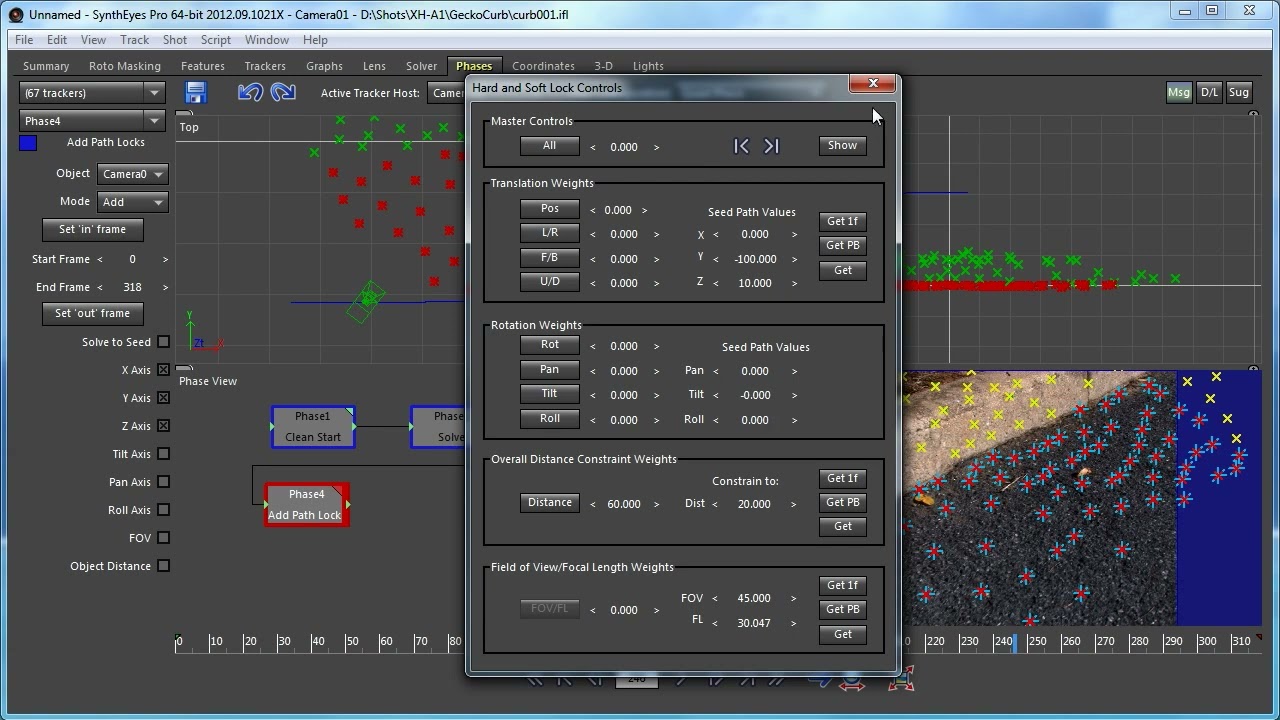The image size is (1280, 720).
Task: Toggle the Sug button
Action: point(1239,93)
